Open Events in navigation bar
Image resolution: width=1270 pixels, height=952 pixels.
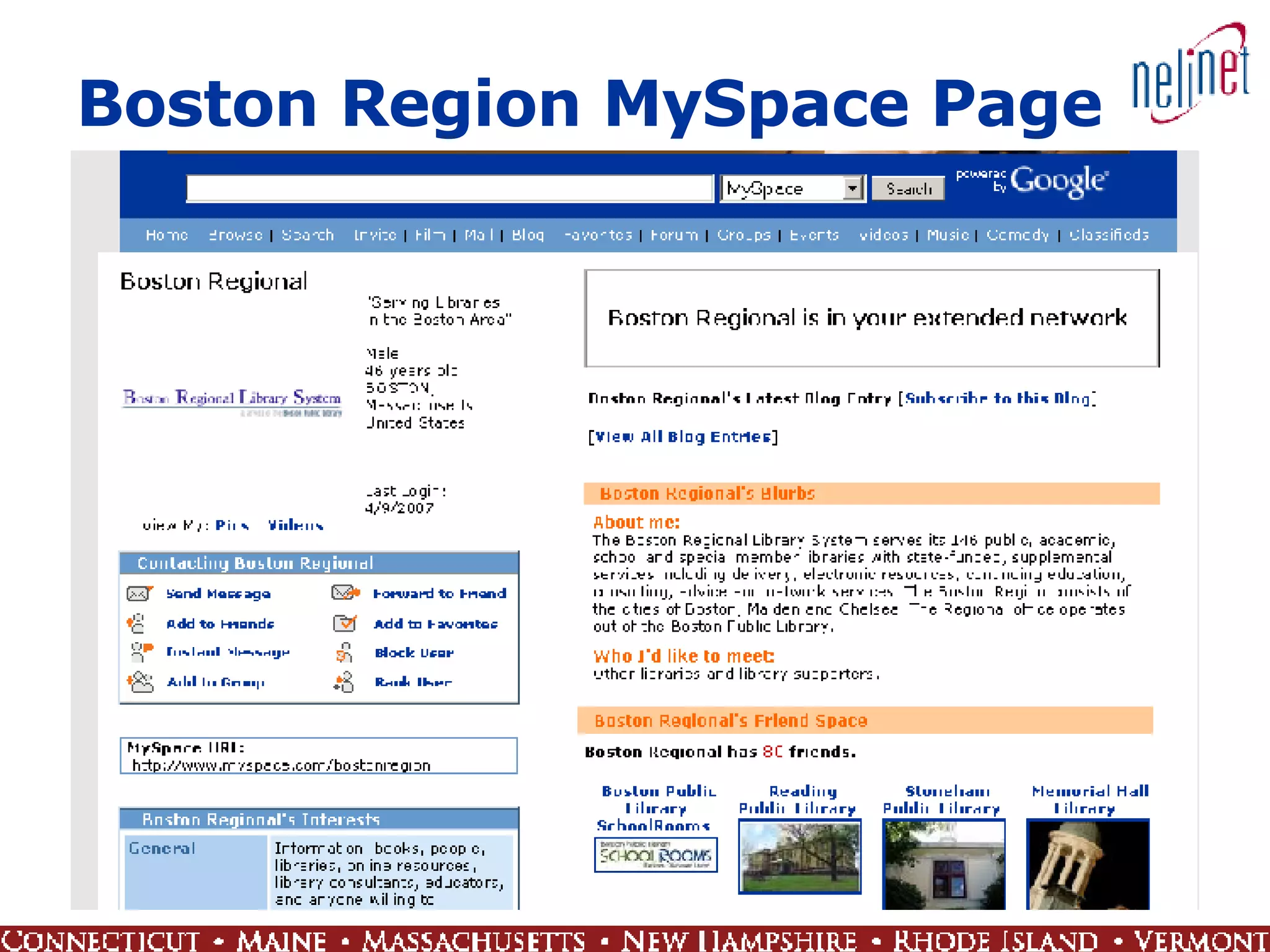(x=814, y=235)
